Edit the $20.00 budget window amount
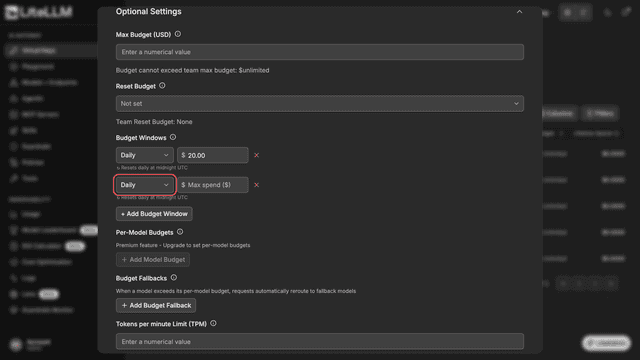Viewport: 640px width, 360px height. (213, 155)
